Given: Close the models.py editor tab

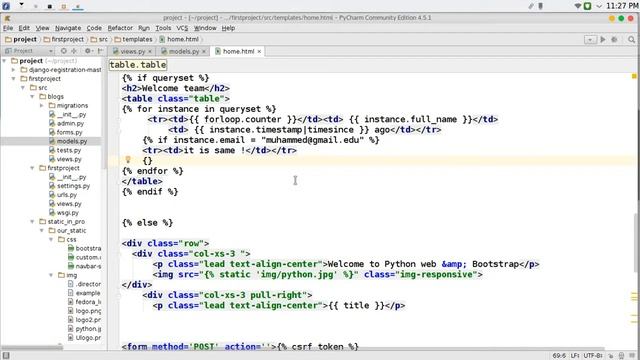Looking at the screenshot, I should [x=204, y=51].
